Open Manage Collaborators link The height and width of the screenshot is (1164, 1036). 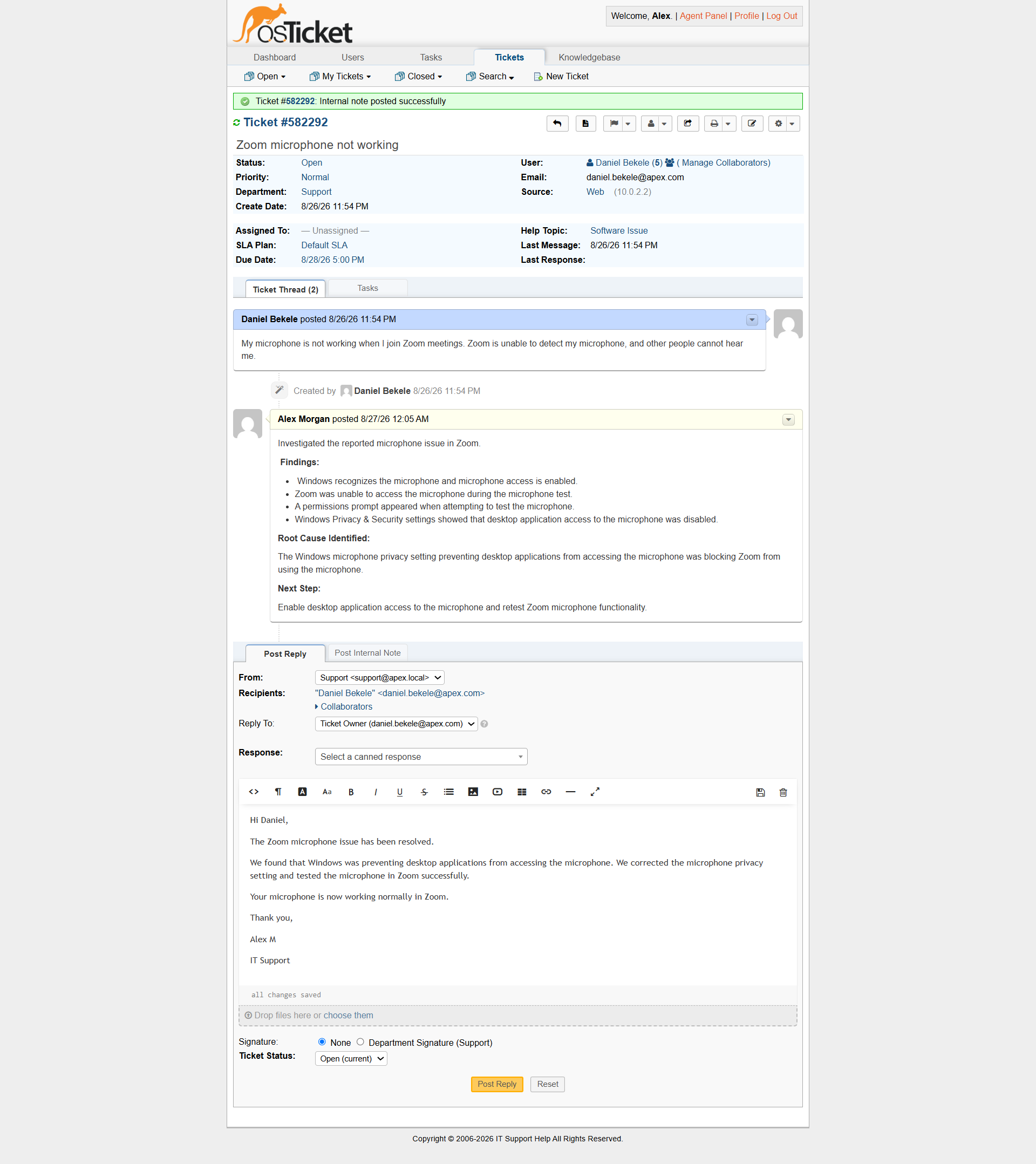[724, 163]
